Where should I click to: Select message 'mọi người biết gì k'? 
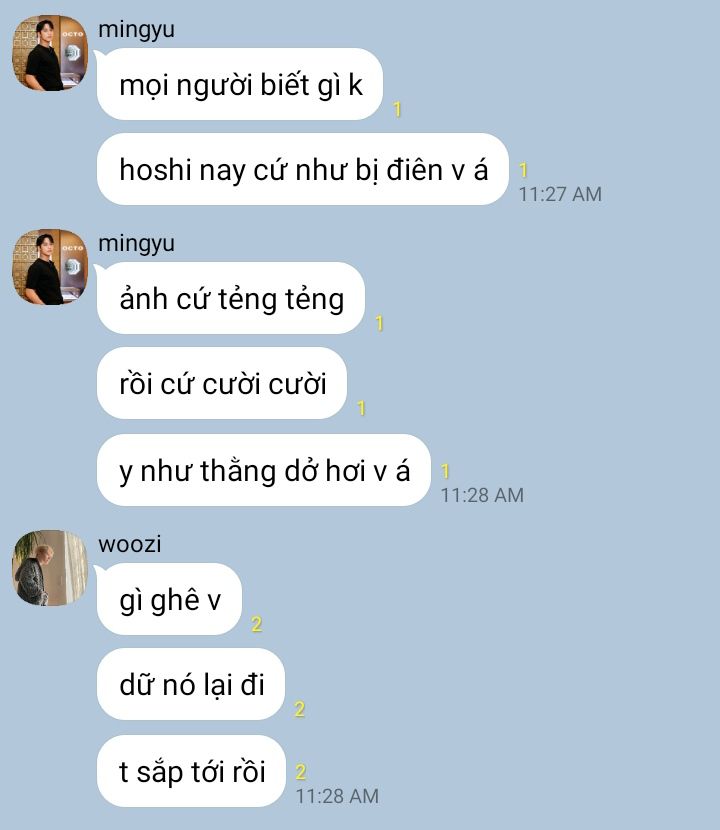pos(240,84)
